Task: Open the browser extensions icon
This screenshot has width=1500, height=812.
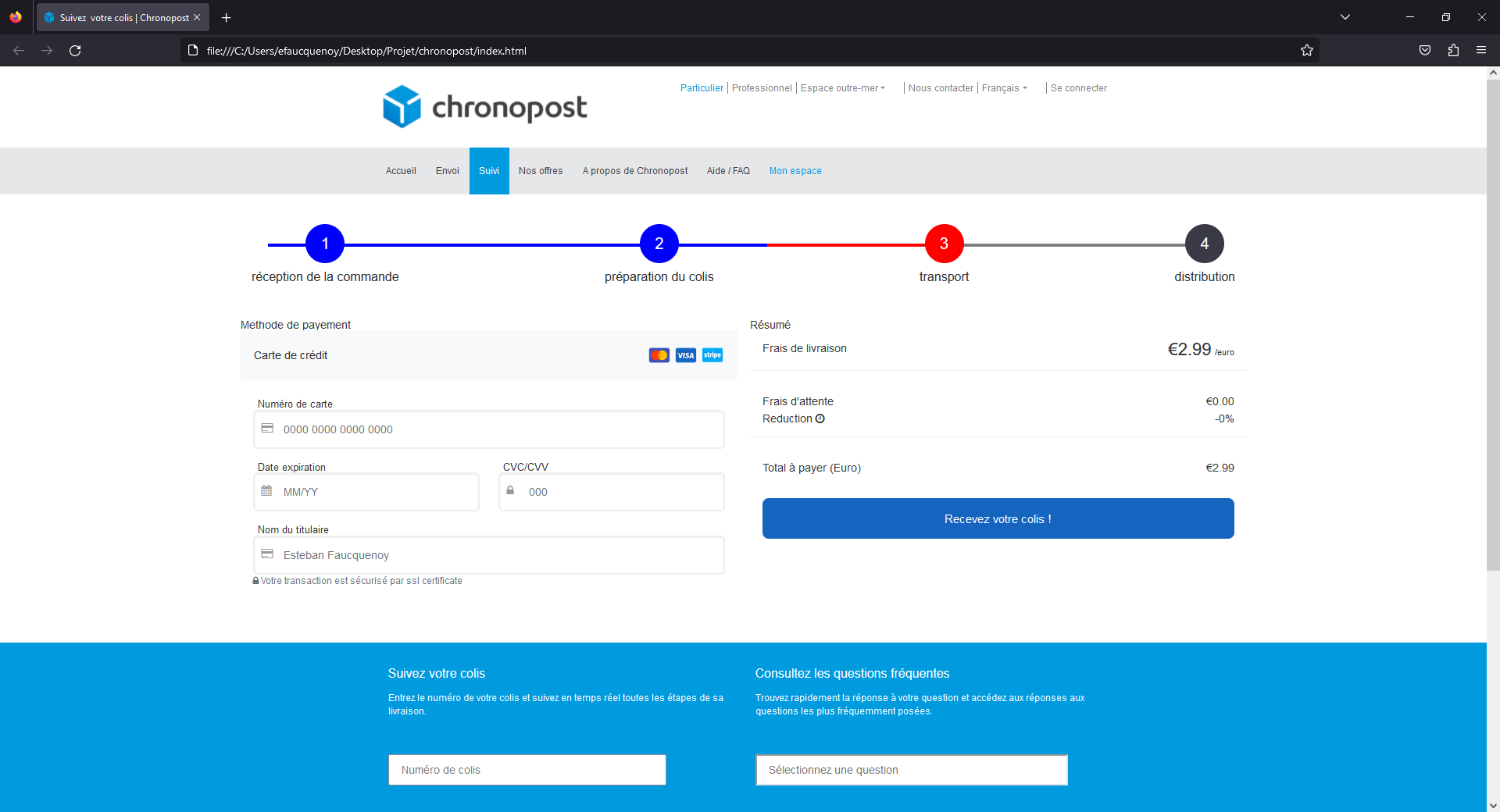Action: click(x=1453, y=51)
